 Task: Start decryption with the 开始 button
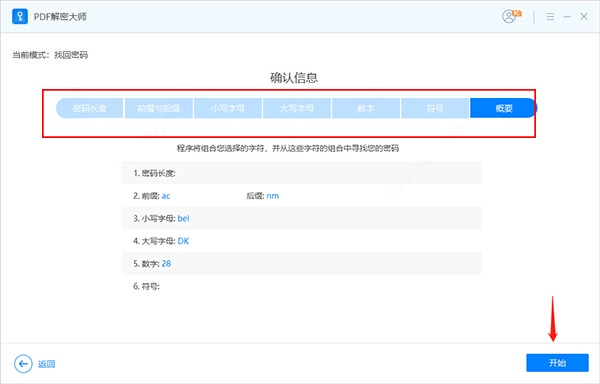point(557,363)
